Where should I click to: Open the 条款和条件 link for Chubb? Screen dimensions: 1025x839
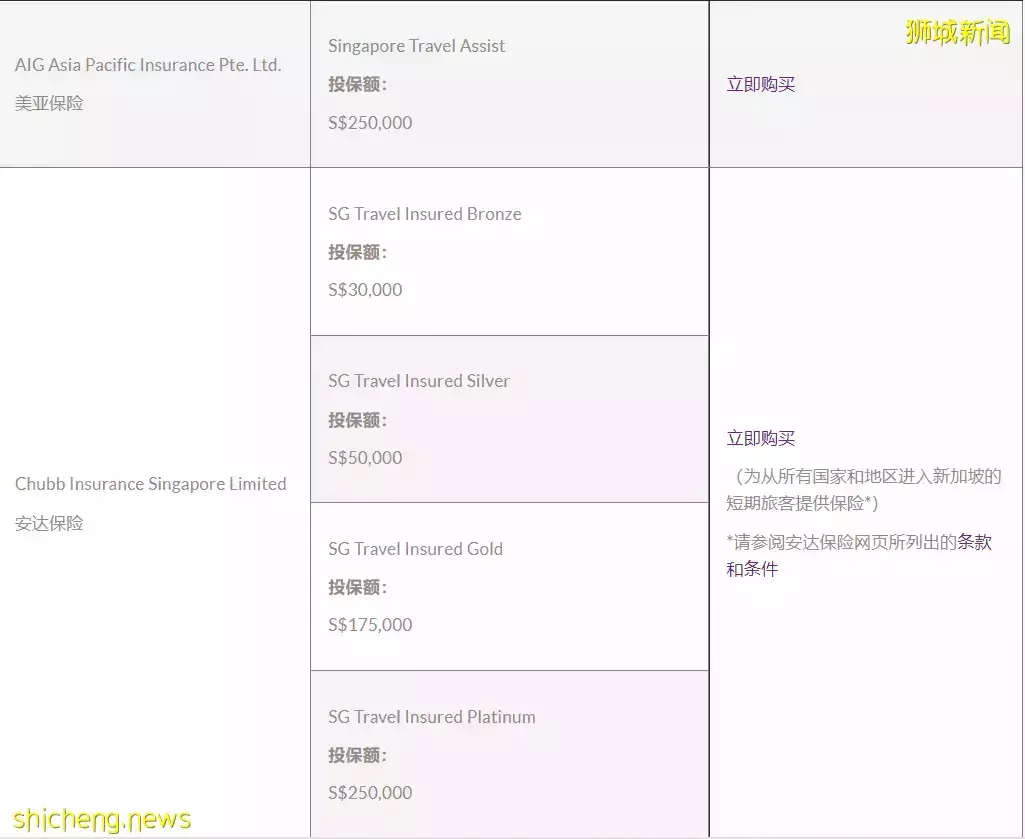click(974, 543)
